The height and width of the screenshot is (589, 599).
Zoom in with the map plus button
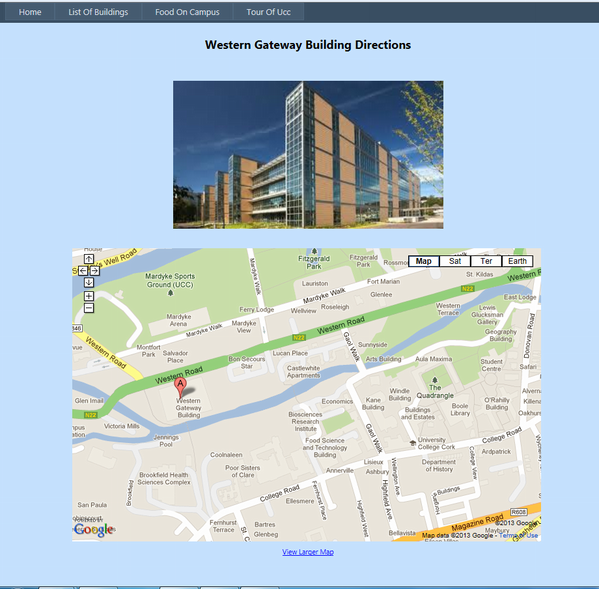coord(89,296)
